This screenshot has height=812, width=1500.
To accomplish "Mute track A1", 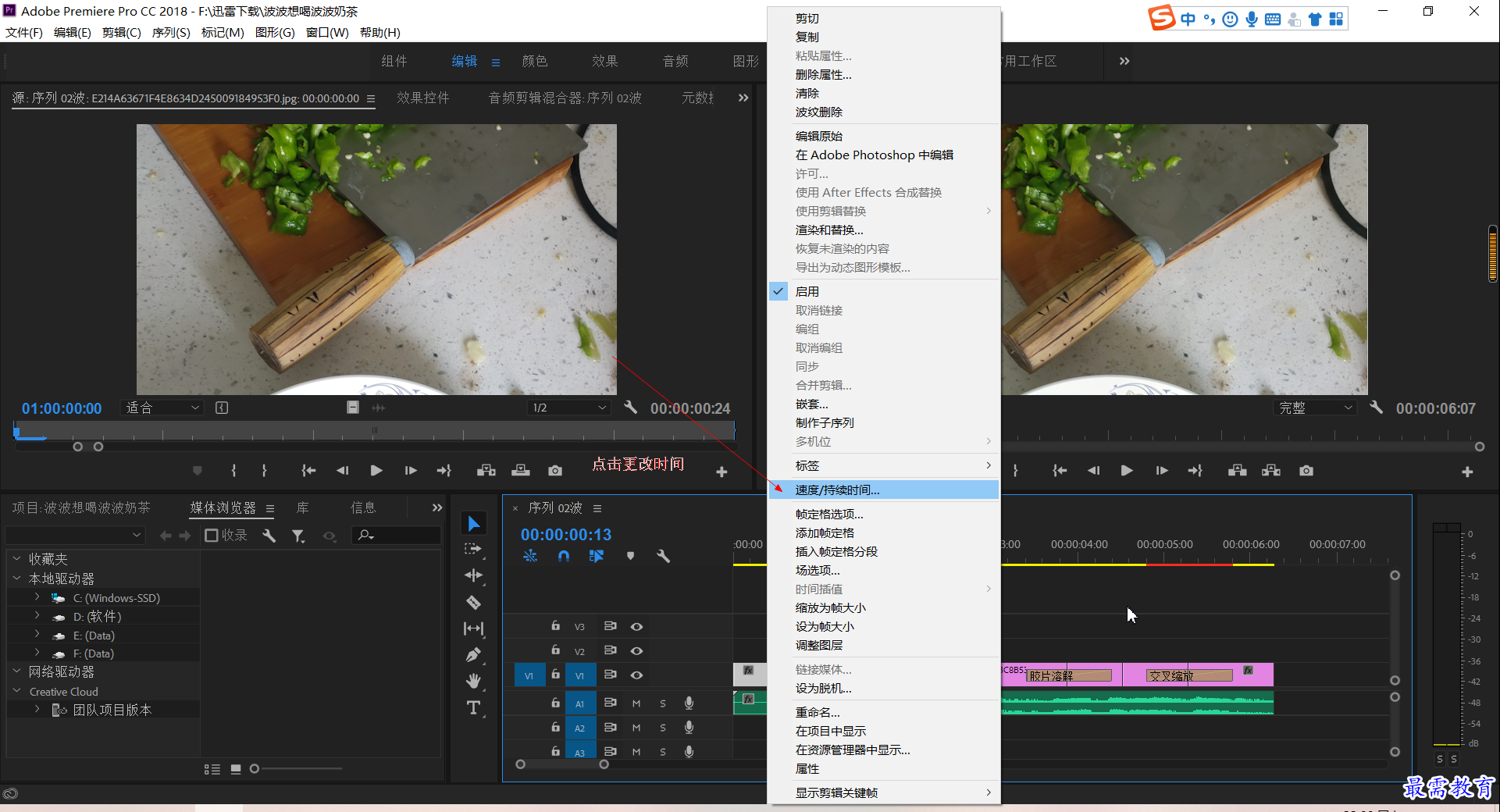I will point(636,703).
